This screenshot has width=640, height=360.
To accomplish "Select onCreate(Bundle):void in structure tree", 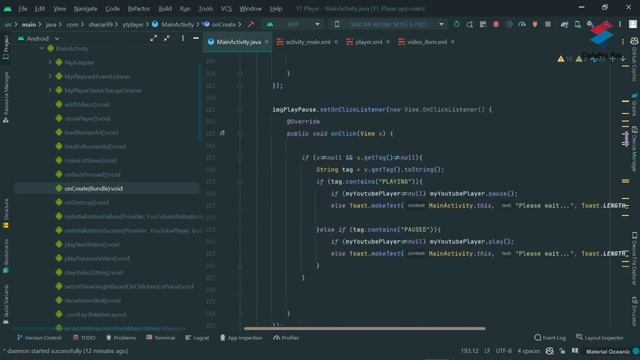I will pyautogui.click(x=93, y=189).
